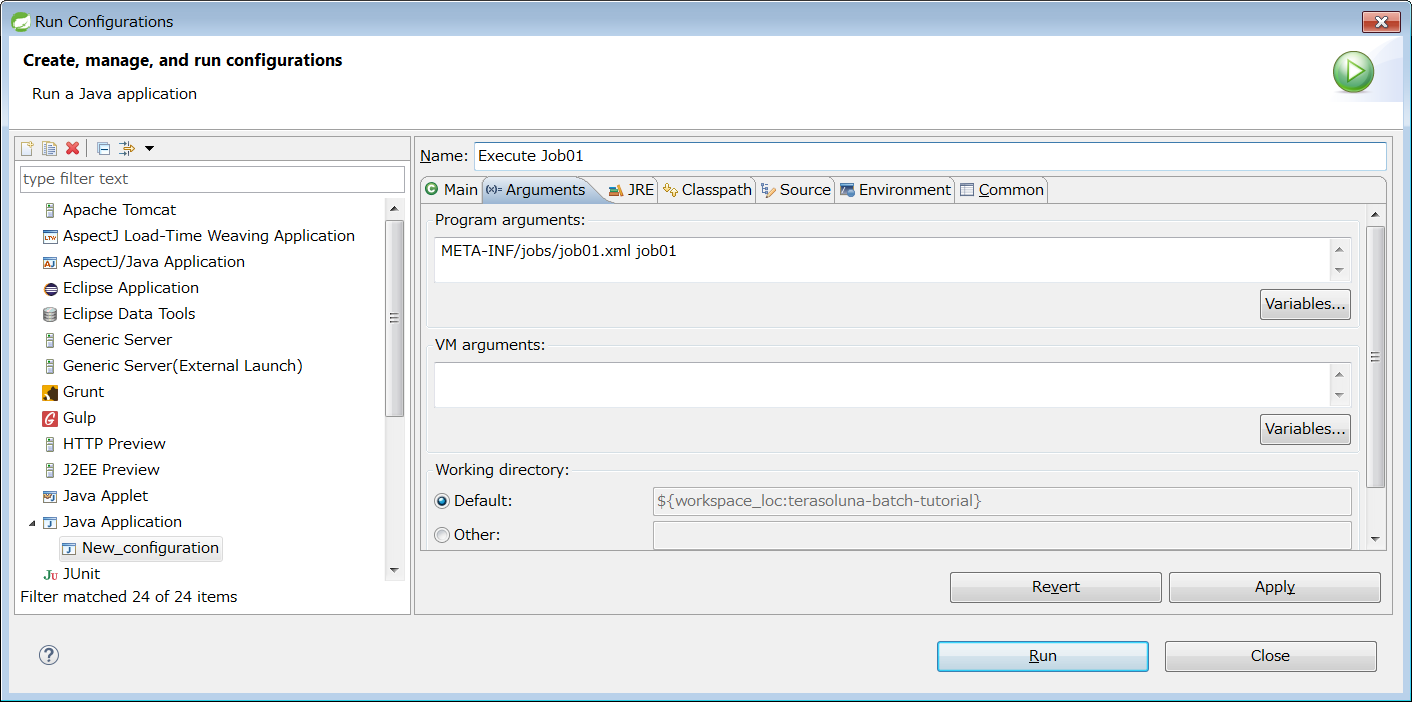
Task: Click the AspectJ Load-Time Weaving Application icon
Action: pyautogui.click(x=50, y=236)
